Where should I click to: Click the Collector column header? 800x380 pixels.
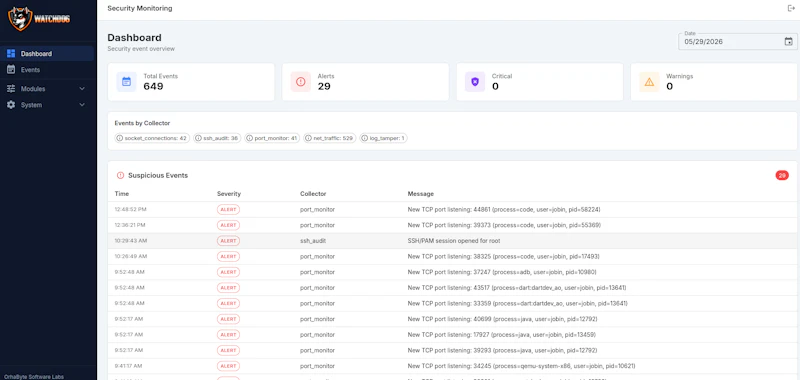coord(313,194)
